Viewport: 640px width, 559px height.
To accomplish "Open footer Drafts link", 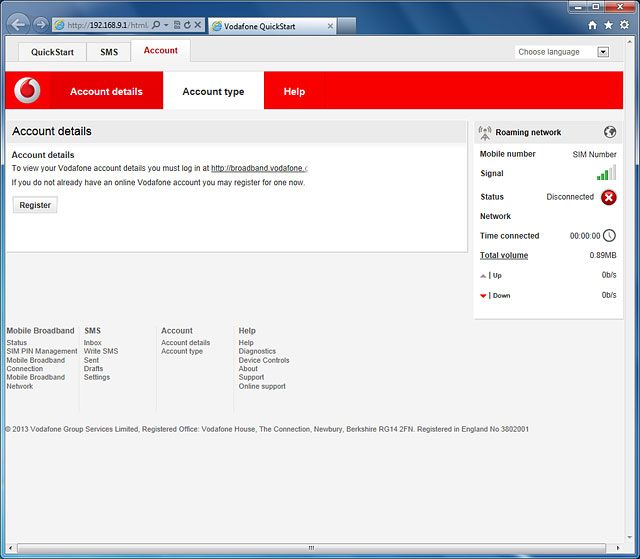I will 93,369.
